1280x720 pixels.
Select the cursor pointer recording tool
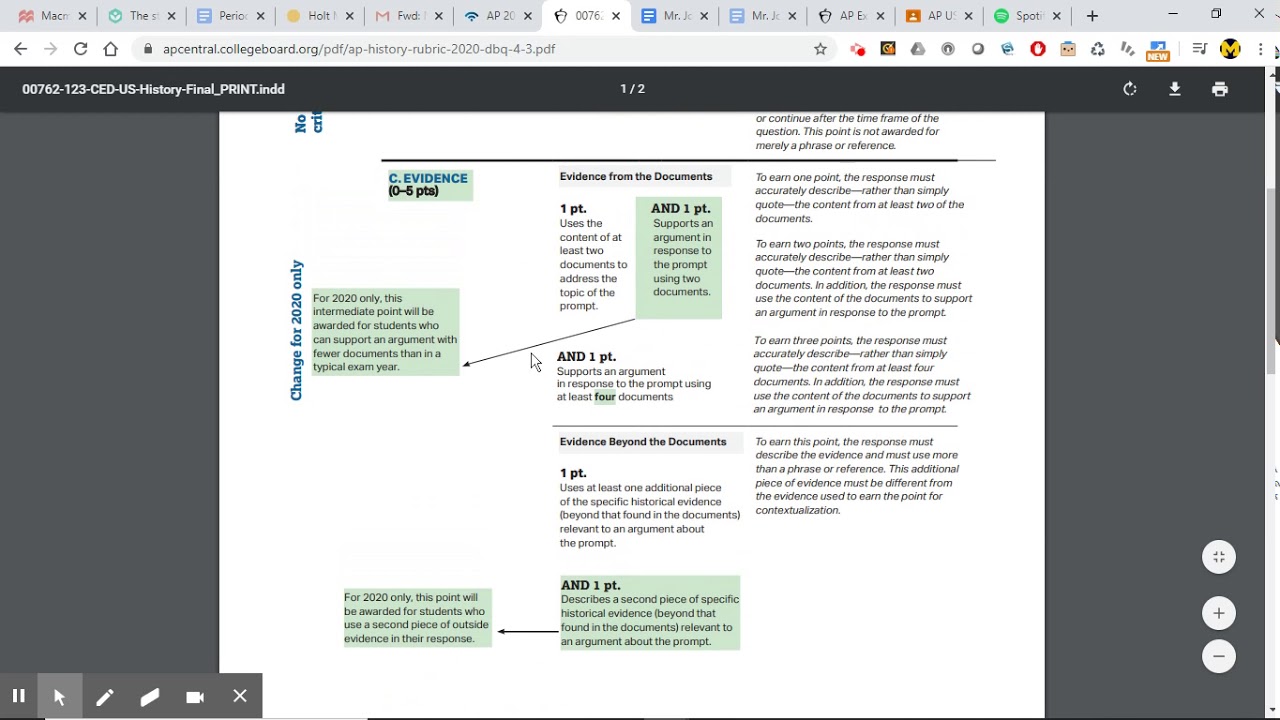click(x=60, y=696)
